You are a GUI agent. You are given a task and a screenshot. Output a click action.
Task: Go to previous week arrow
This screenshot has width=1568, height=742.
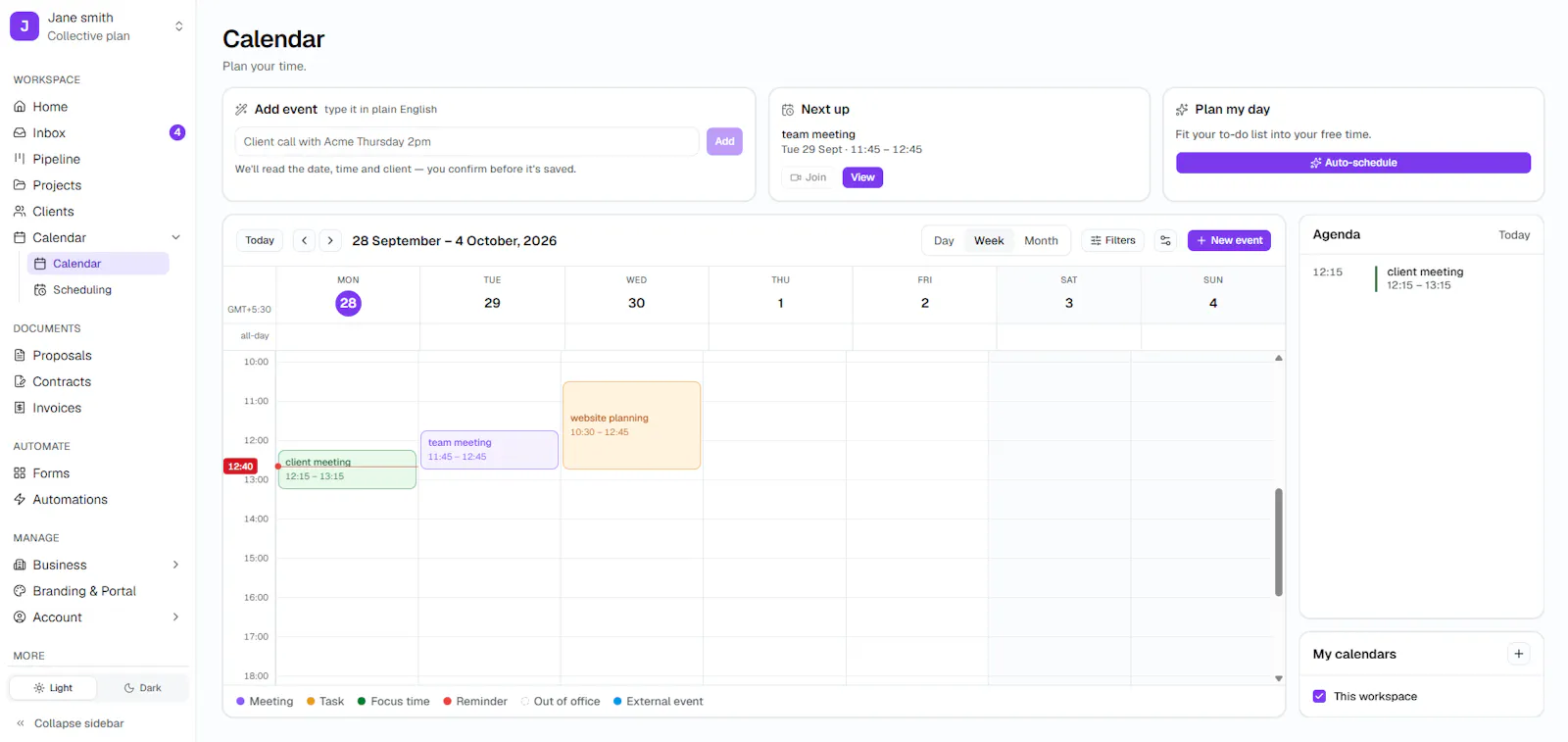(305, 241)
